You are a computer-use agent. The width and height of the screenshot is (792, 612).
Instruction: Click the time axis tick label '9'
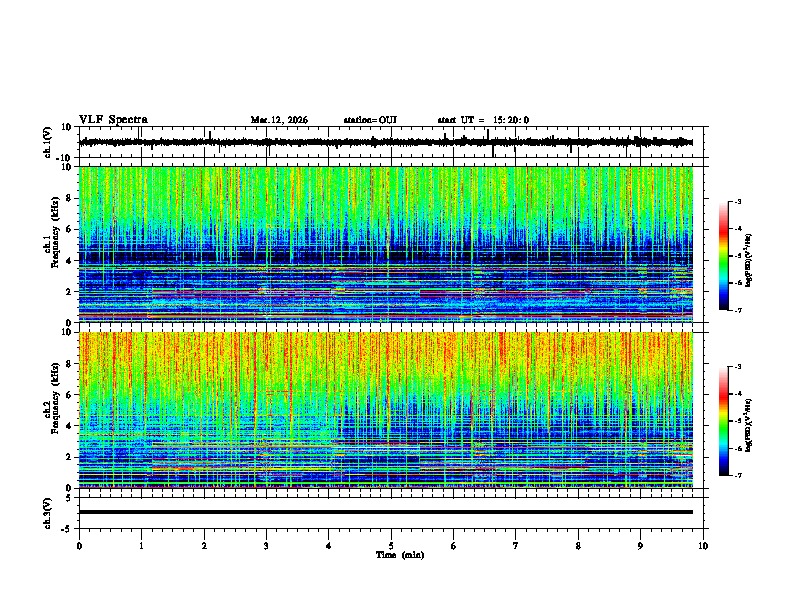(640, 546)
